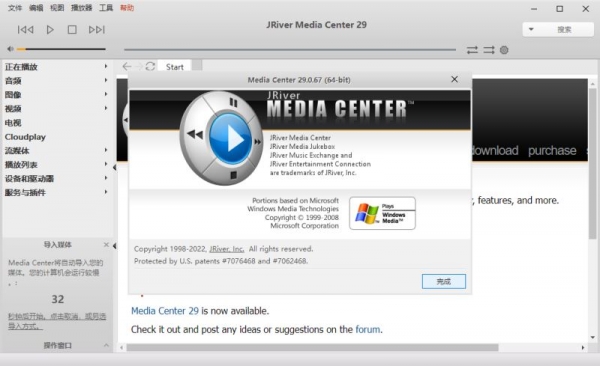This screenshot has width=600, height=366.
Task: Mute using the speaker volume icon
Action: [11, 49]
